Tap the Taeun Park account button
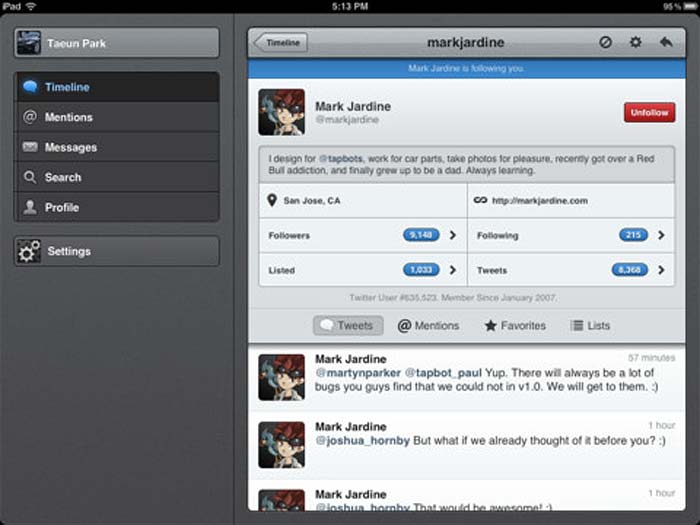 [x=117, y=43]
